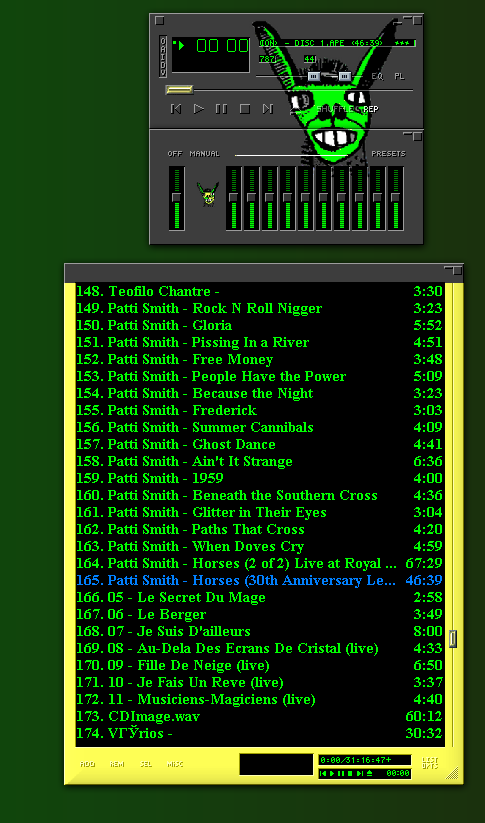The image size is (485, 823).
Task: Select 153. People Have the Power
Action: (x=260, y=376)
